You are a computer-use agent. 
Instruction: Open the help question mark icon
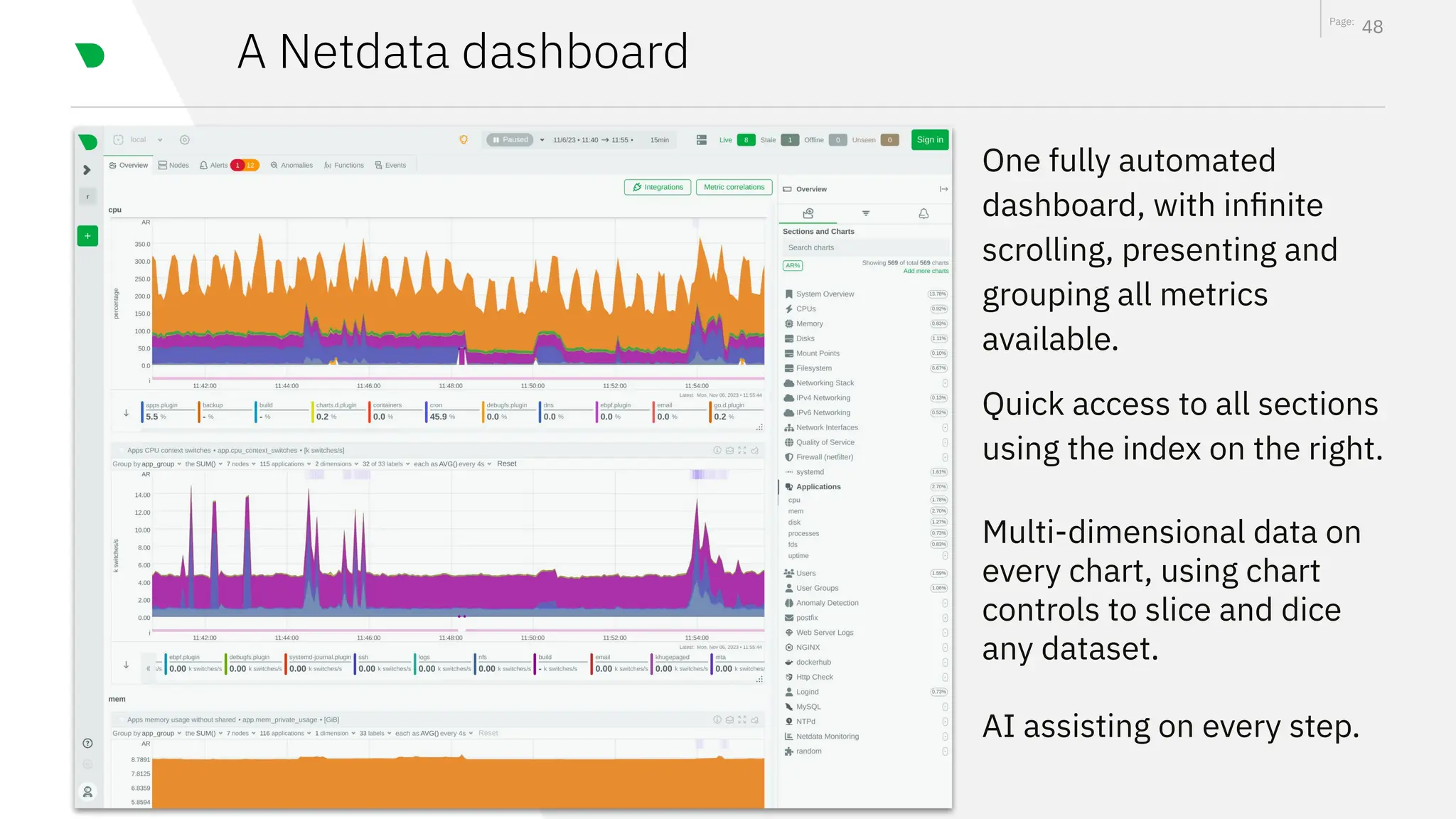(x=87, y=744)
